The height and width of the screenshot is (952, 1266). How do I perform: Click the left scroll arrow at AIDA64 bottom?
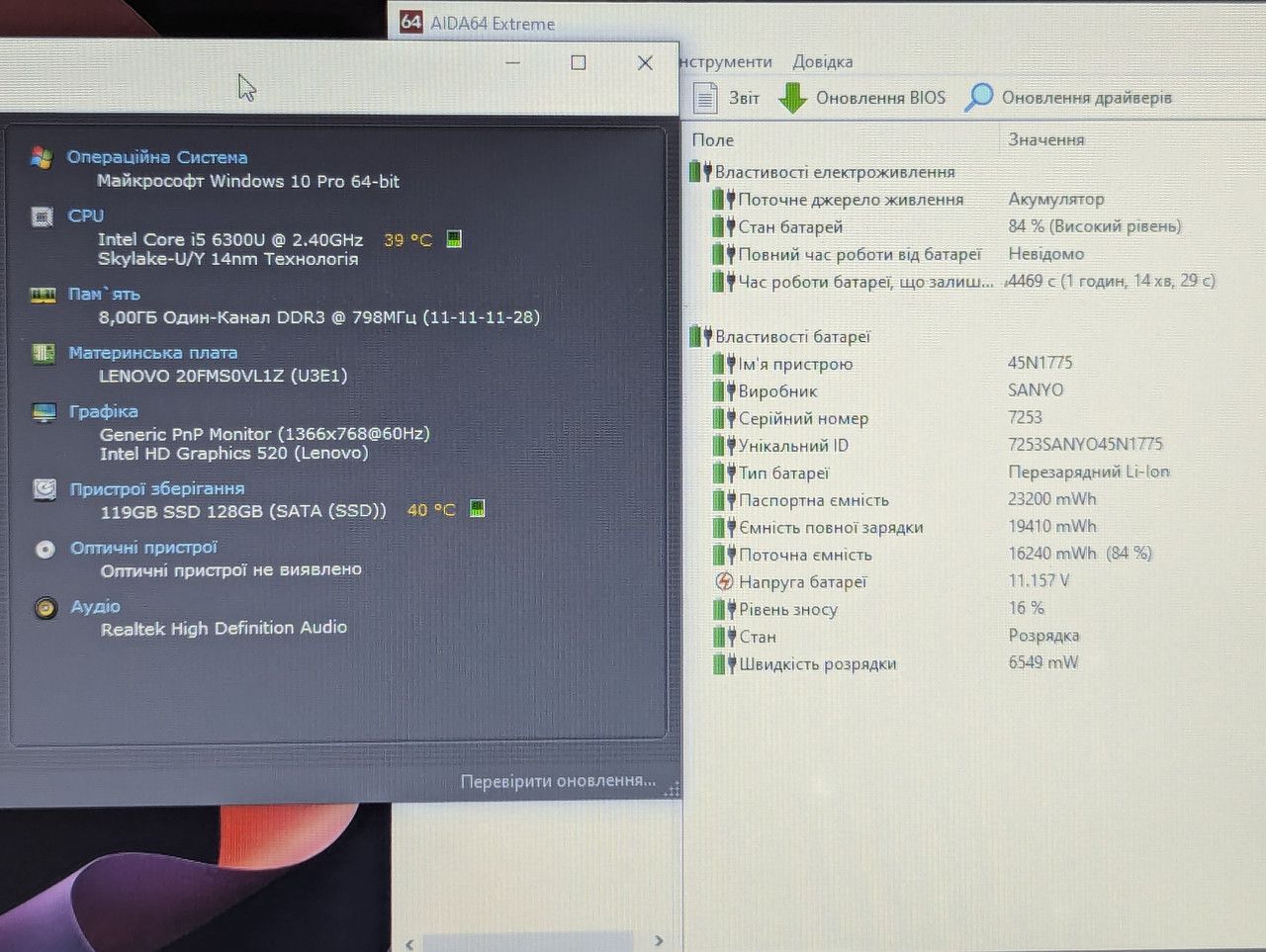pos(409,944)
